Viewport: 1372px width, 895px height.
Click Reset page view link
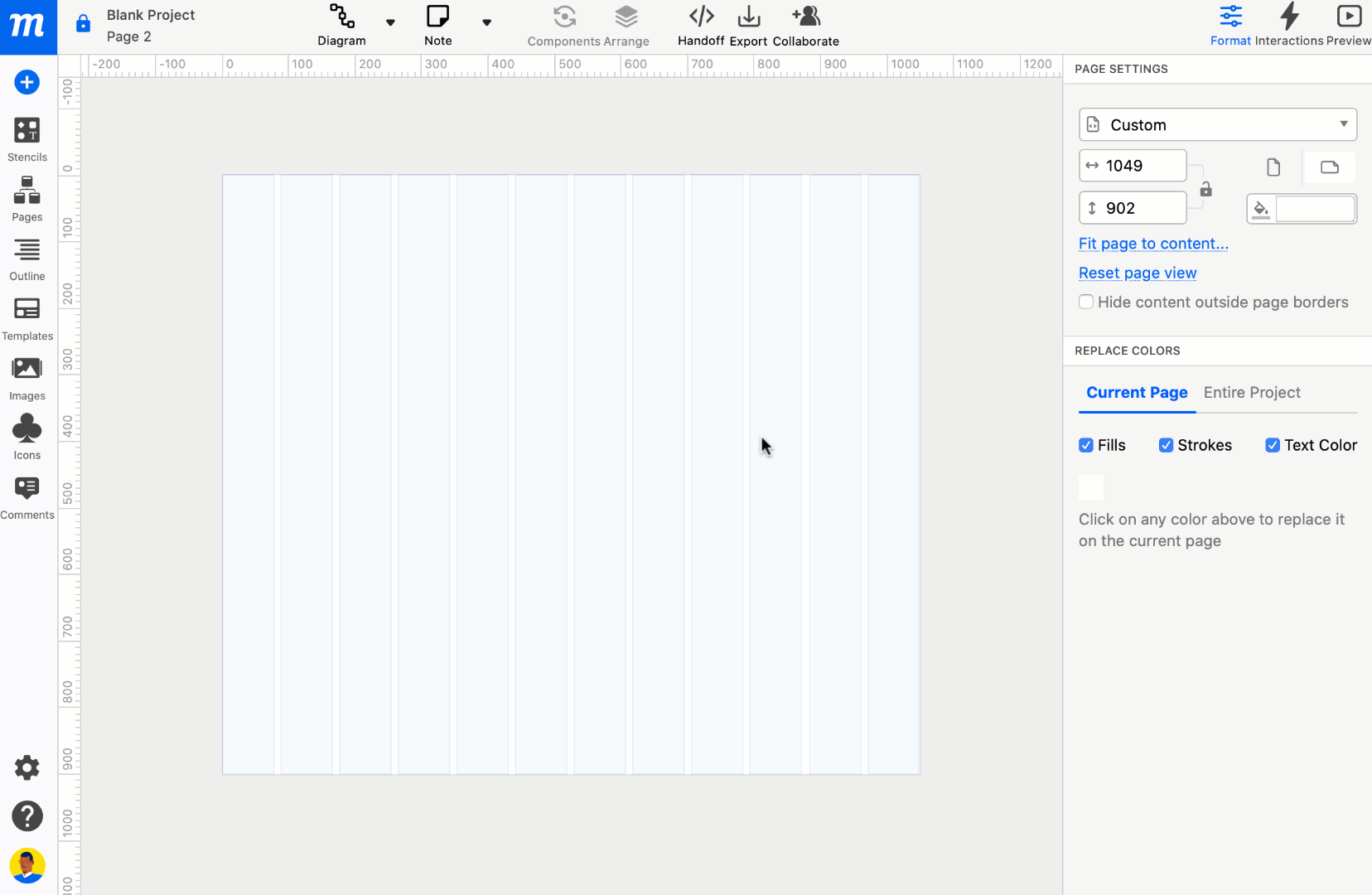point(1138,273)
